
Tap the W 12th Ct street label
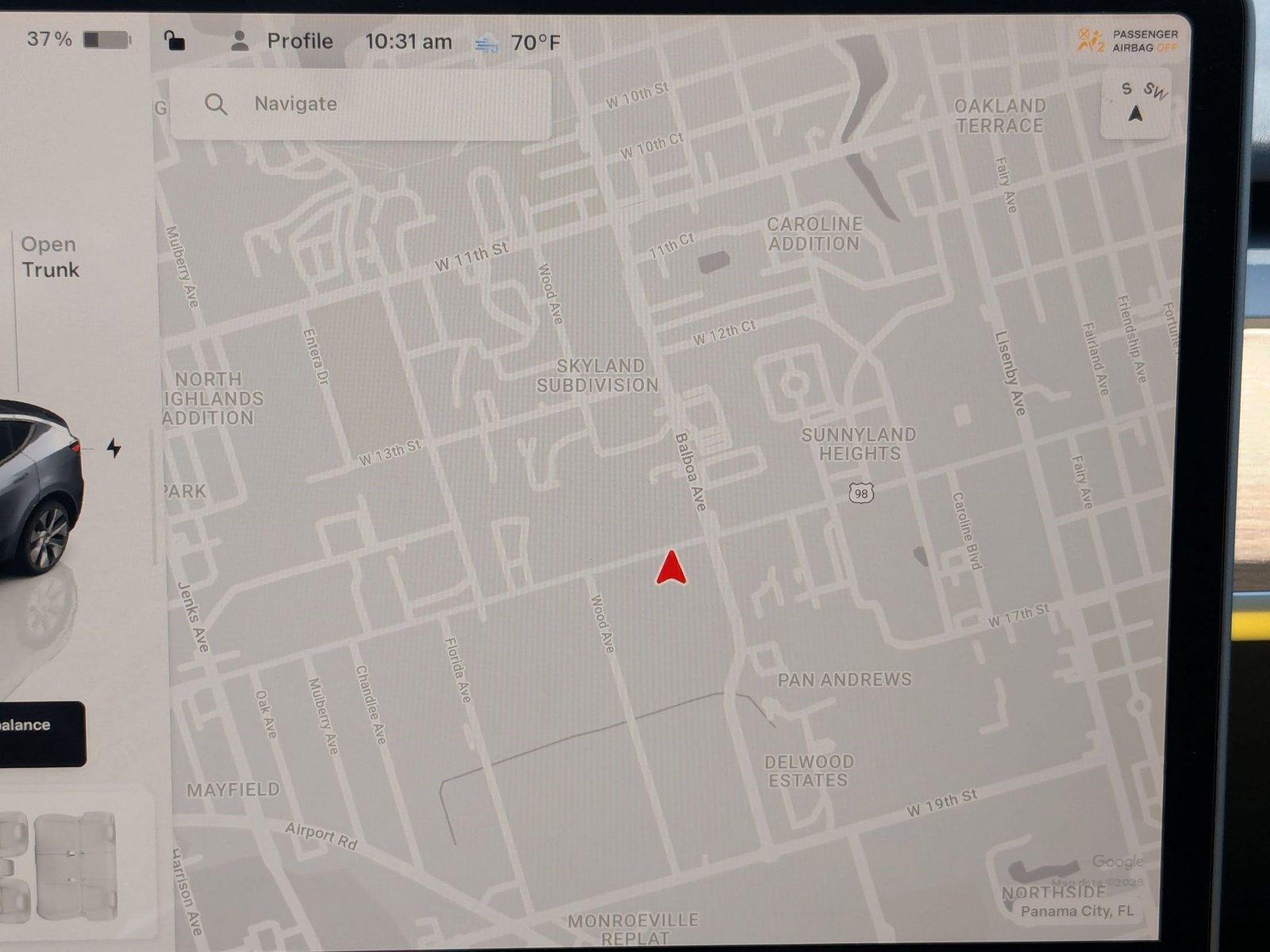(724, 332)
